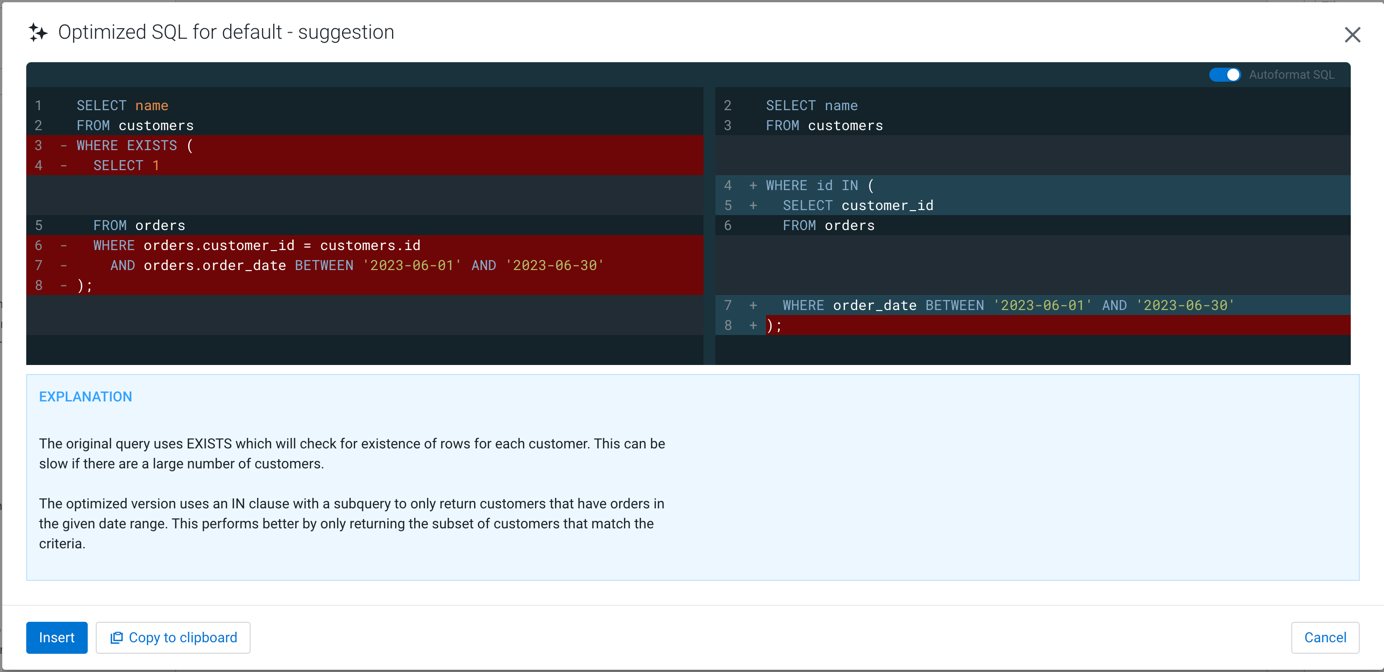Click the Insert button
Screen dimensions: 1384x672
click(x=56, y=637)
